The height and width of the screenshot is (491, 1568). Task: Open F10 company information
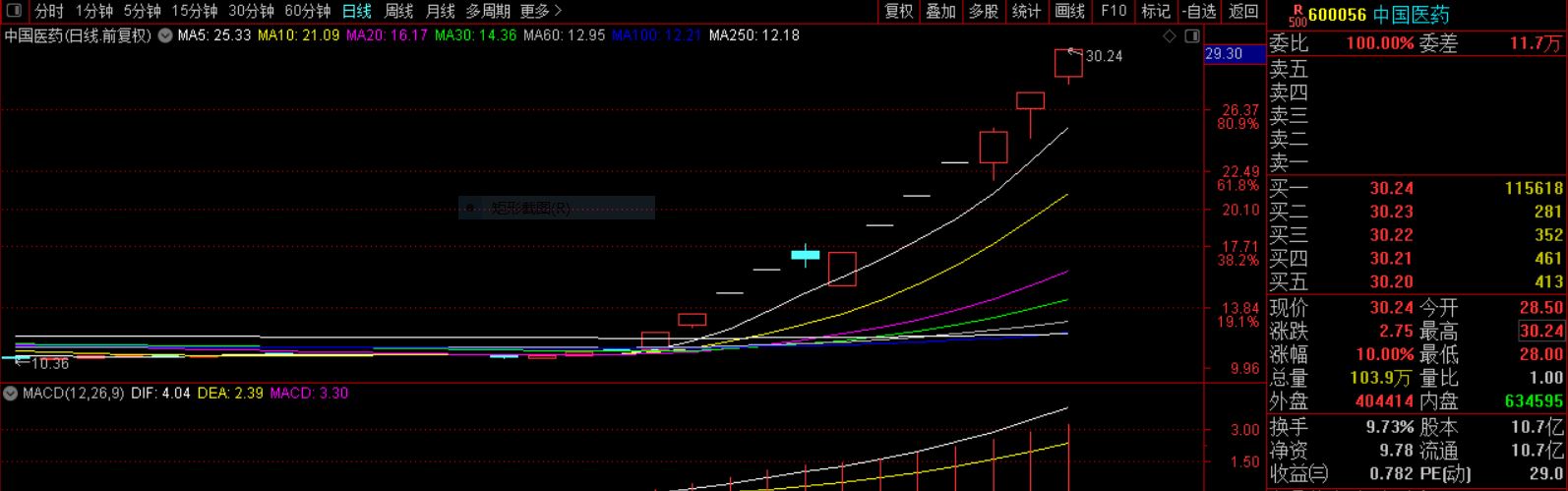coord(1114,11)
